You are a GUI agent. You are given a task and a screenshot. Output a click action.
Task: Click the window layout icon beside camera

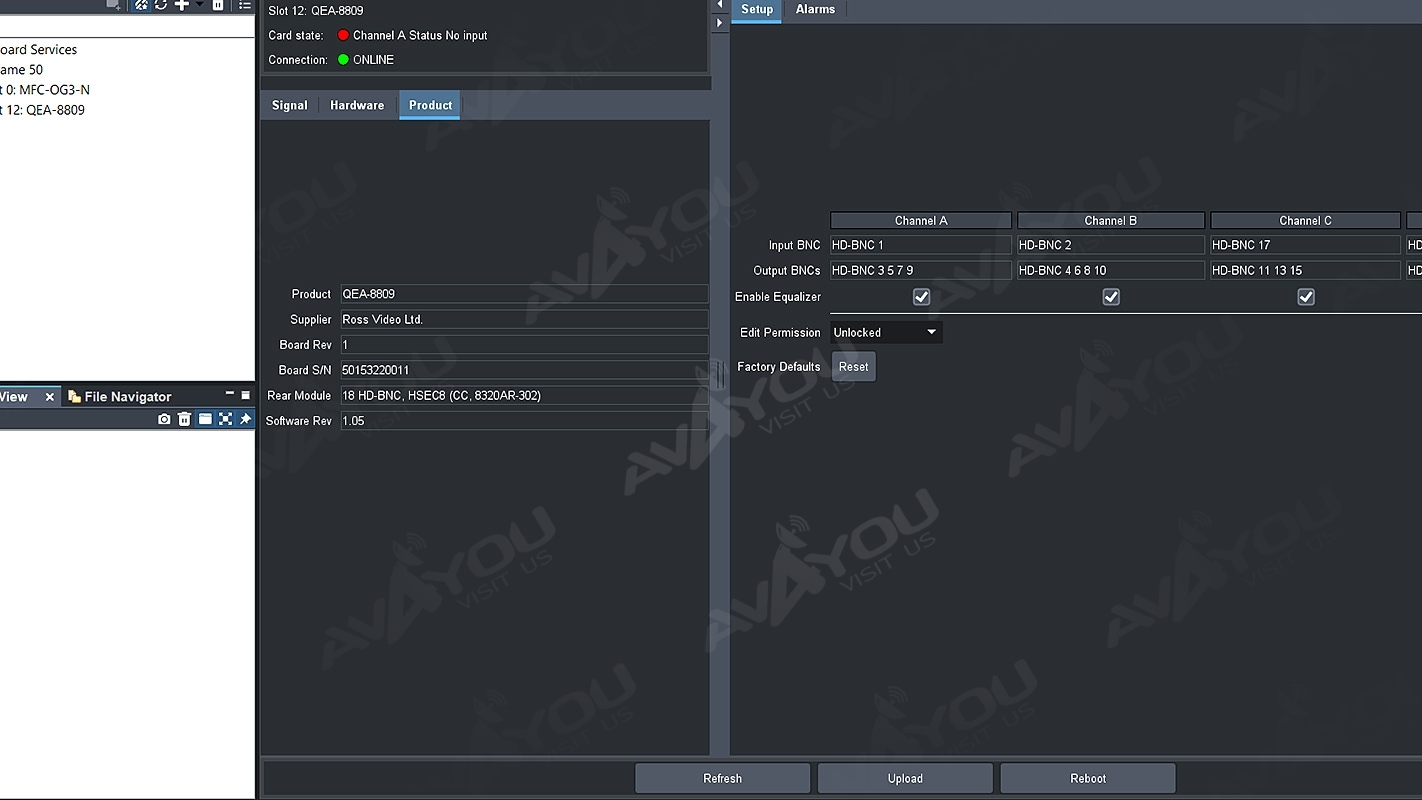pyautogui.click(x=205, y=420)
